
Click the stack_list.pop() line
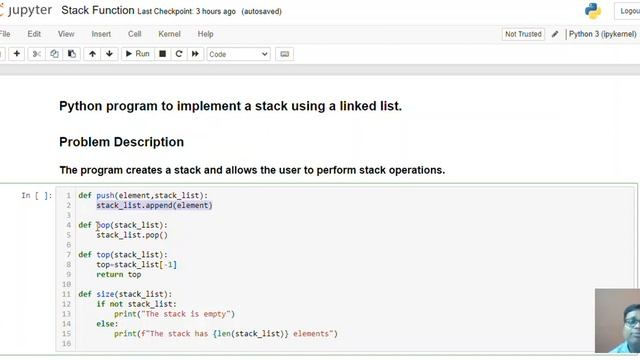click(132, 235)
